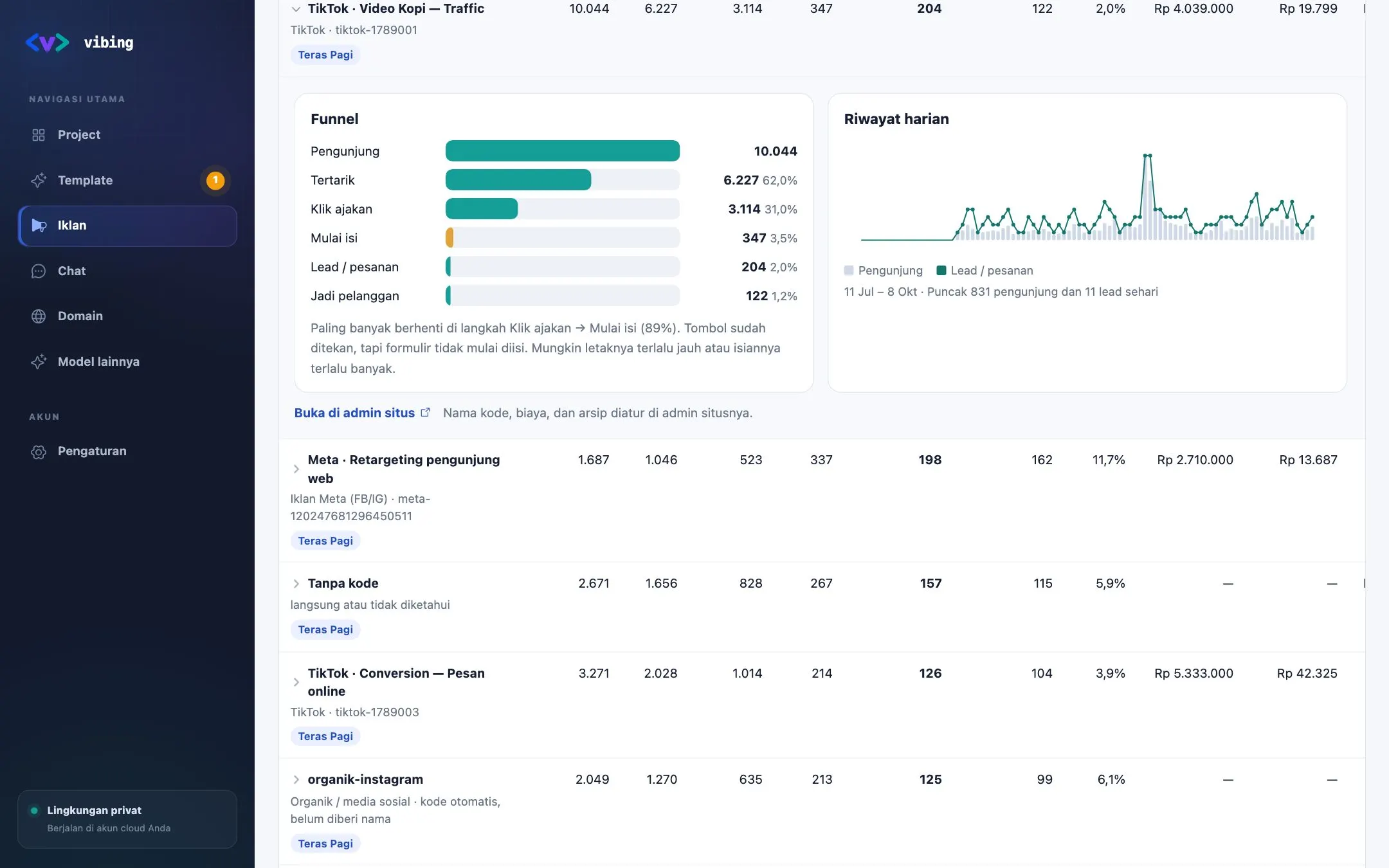Click the Pengaturan gear icon
The width and height of the screenshot is (1389, 868).
(x=39, y=451)
